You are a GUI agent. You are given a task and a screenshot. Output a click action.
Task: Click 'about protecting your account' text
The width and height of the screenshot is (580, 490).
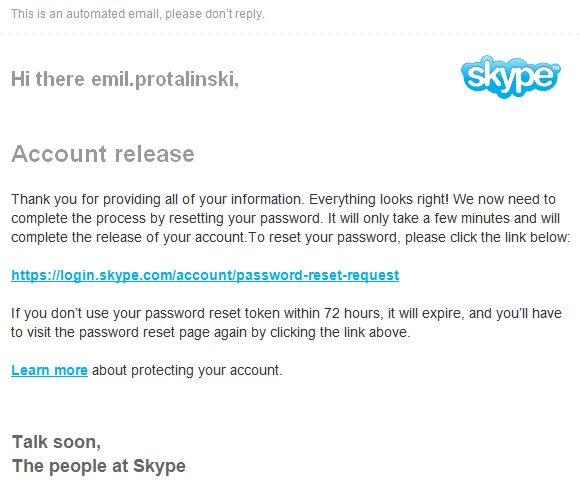[187, 370]
